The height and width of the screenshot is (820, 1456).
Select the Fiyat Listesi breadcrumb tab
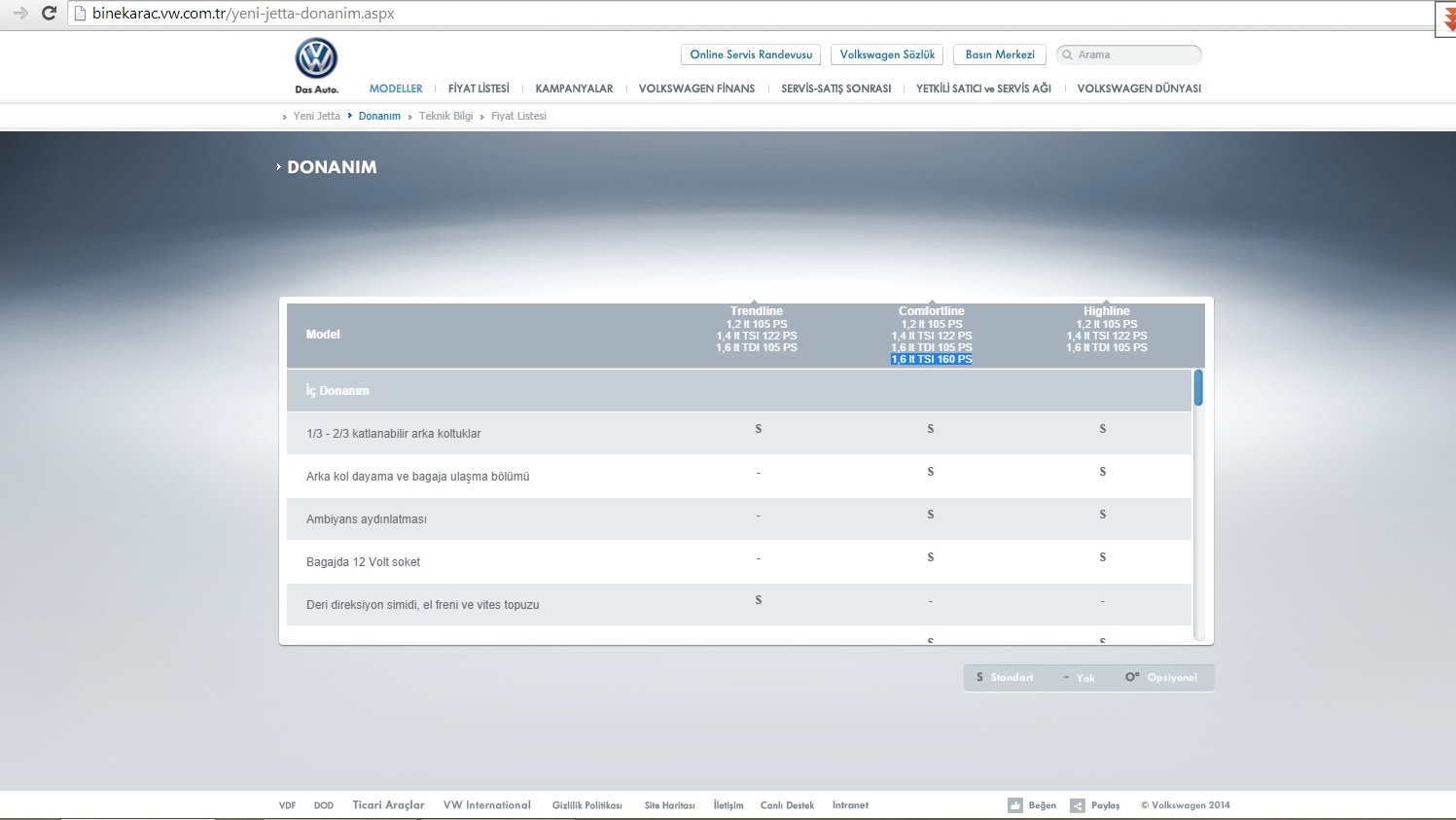click(x=518, y=116)
